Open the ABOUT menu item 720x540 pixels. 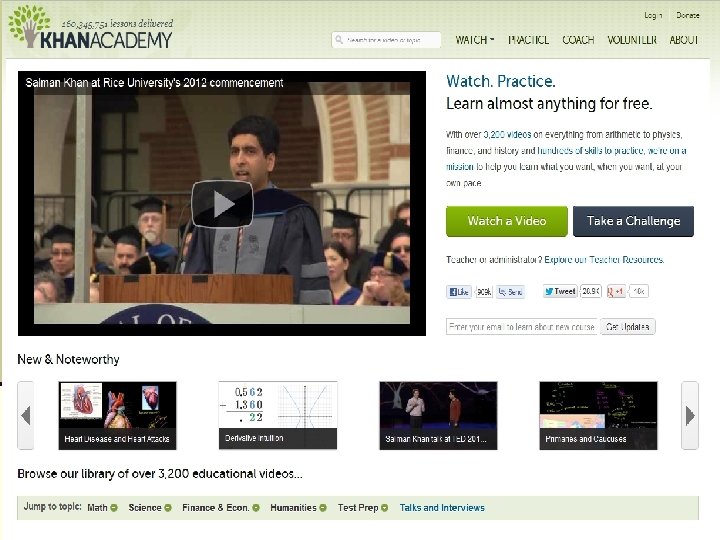pos(684,40)
